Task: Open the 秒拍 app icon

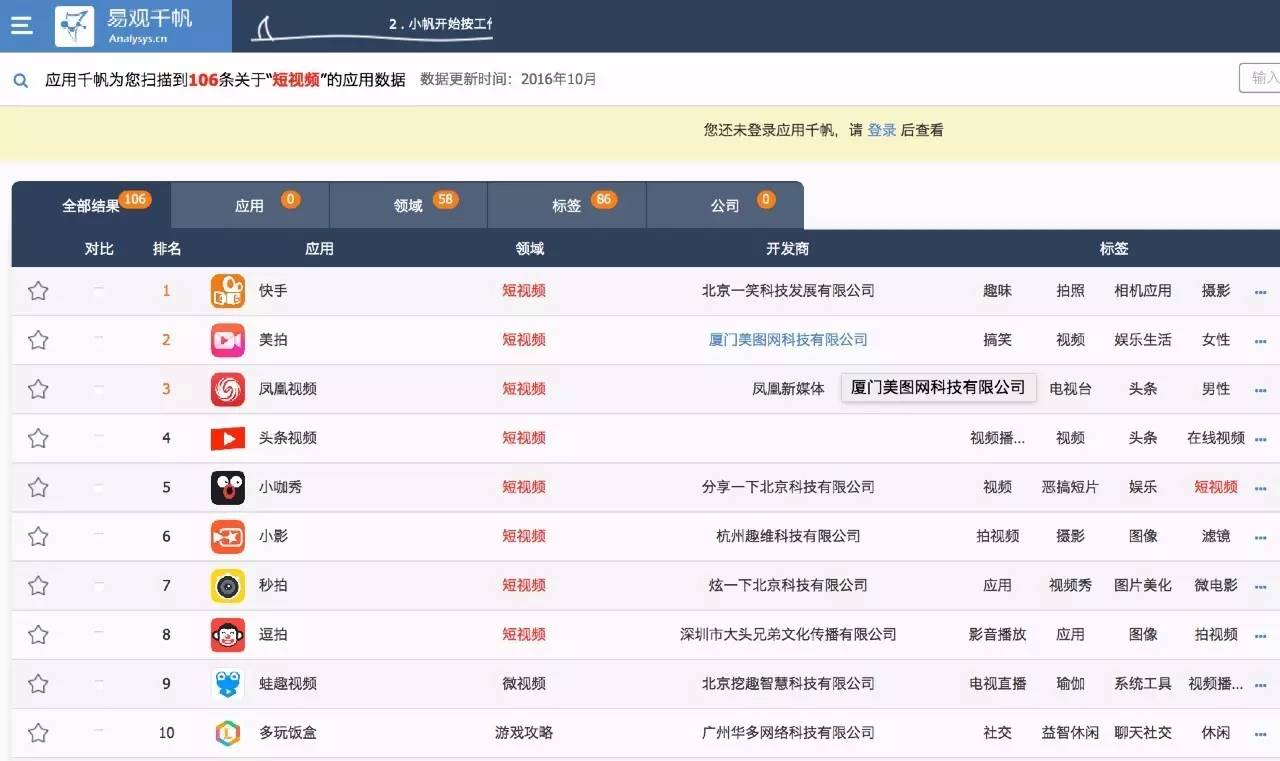Action: (228, 585)
